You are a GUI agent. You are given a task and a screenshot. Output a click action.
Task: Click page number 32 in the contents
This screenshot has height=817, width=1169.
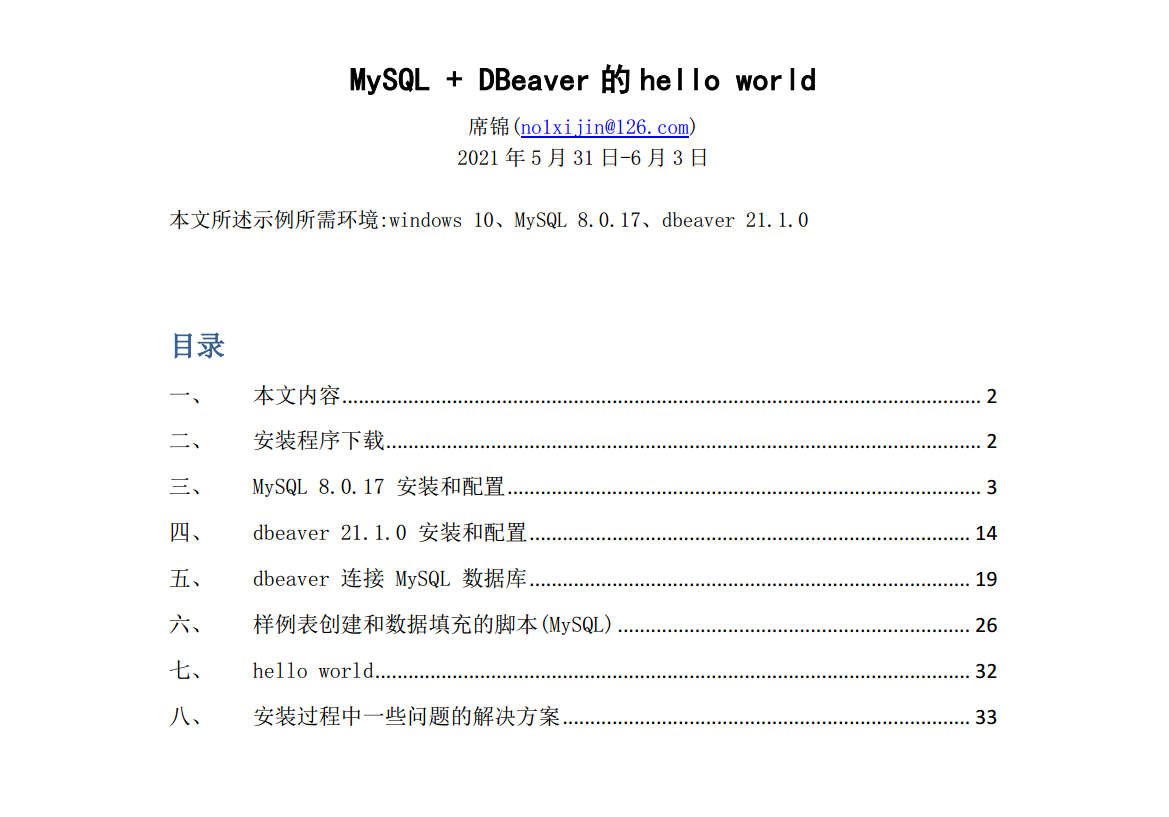point(986,672)
